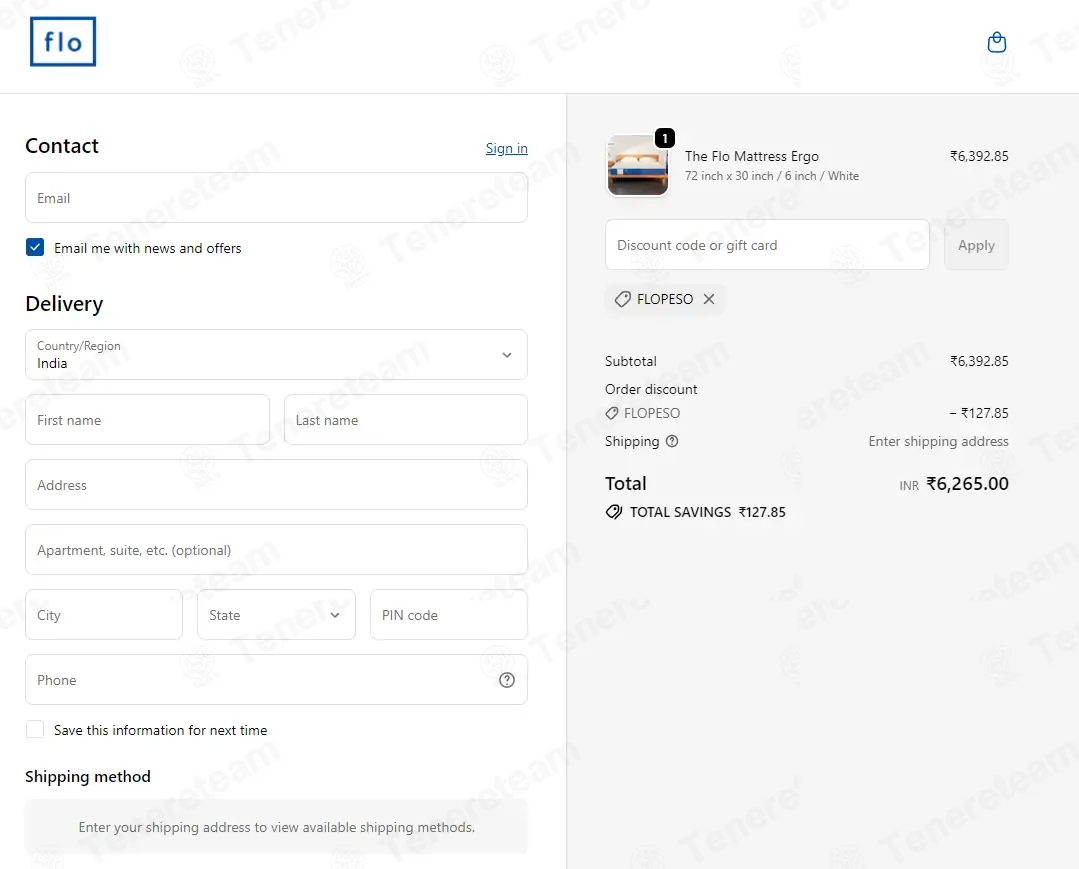Click The Flo Mattress Ergo product name
Viewport: 1079px width, 869px height.
751,156
